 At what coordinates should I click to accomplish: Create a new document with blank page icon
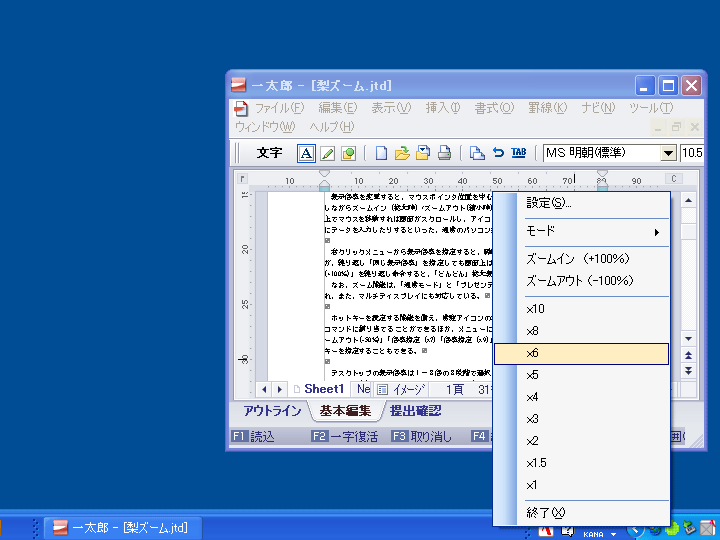pos(381,153)
